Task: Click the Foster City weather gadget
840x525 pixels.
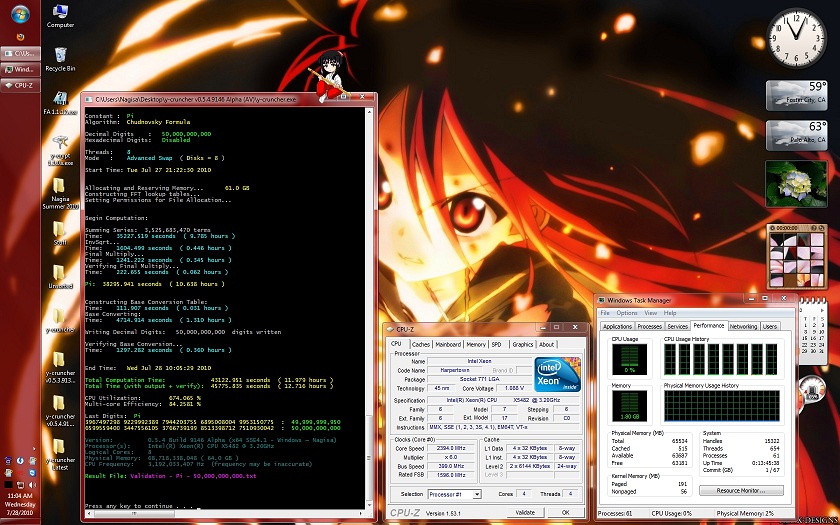Action: [795, 95]
